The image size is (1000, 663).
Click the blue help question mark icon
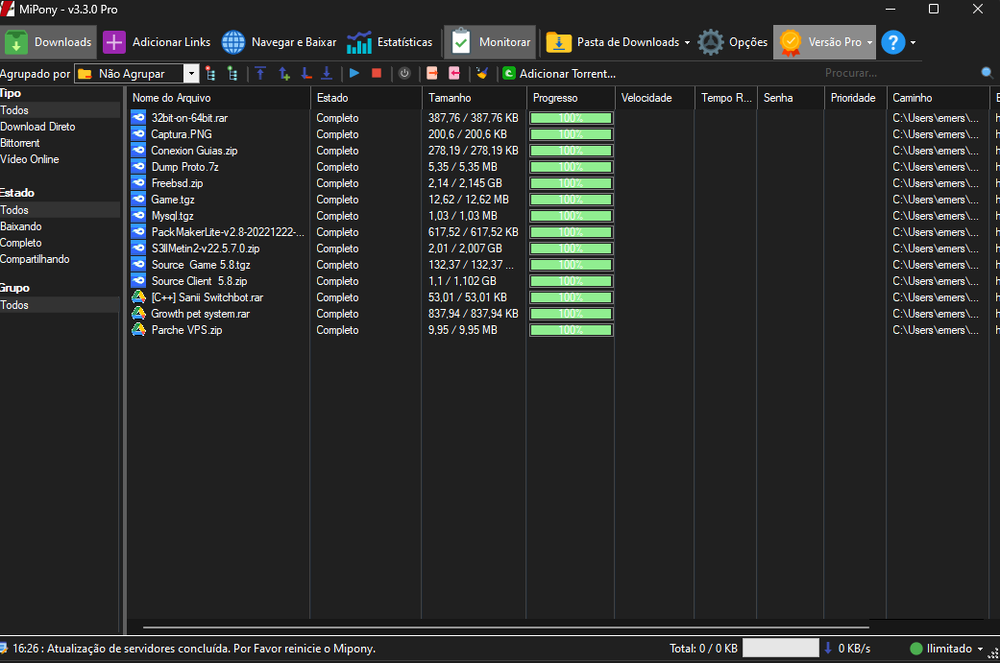tap(893, 42)
